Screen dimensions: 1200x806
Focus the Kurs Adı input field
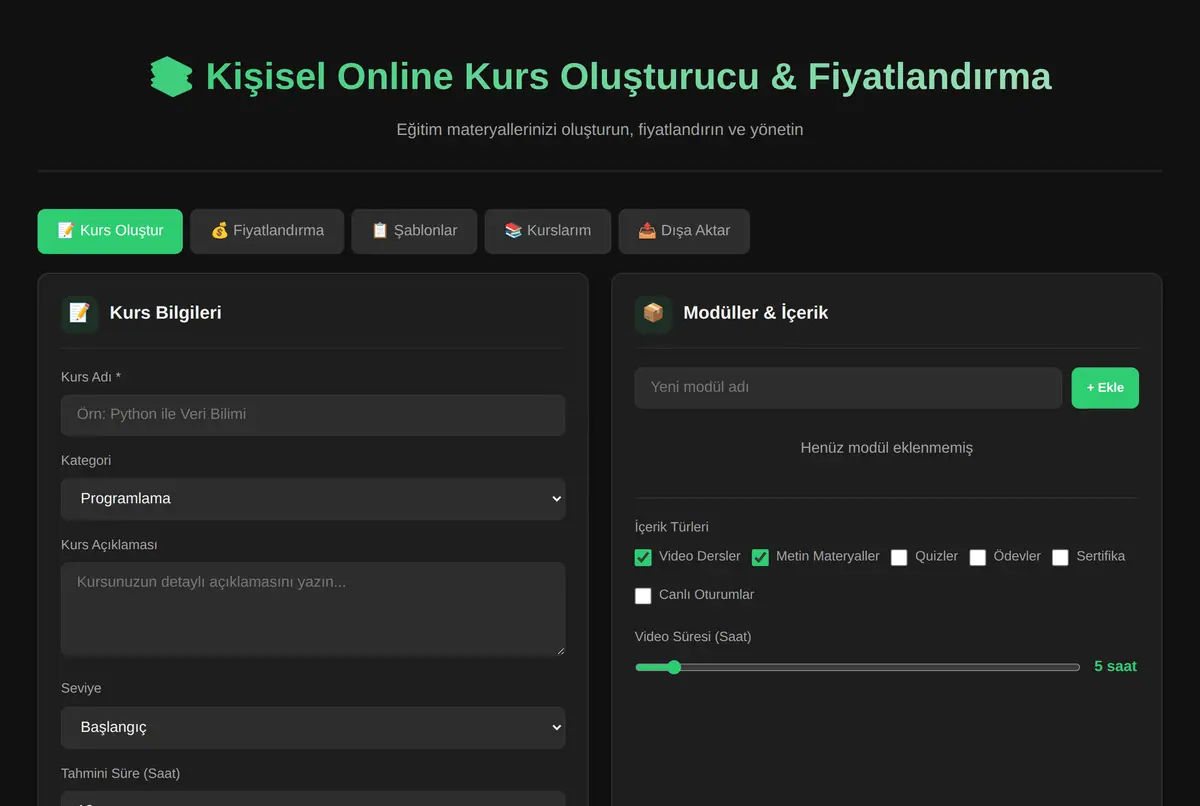(313, 414)
